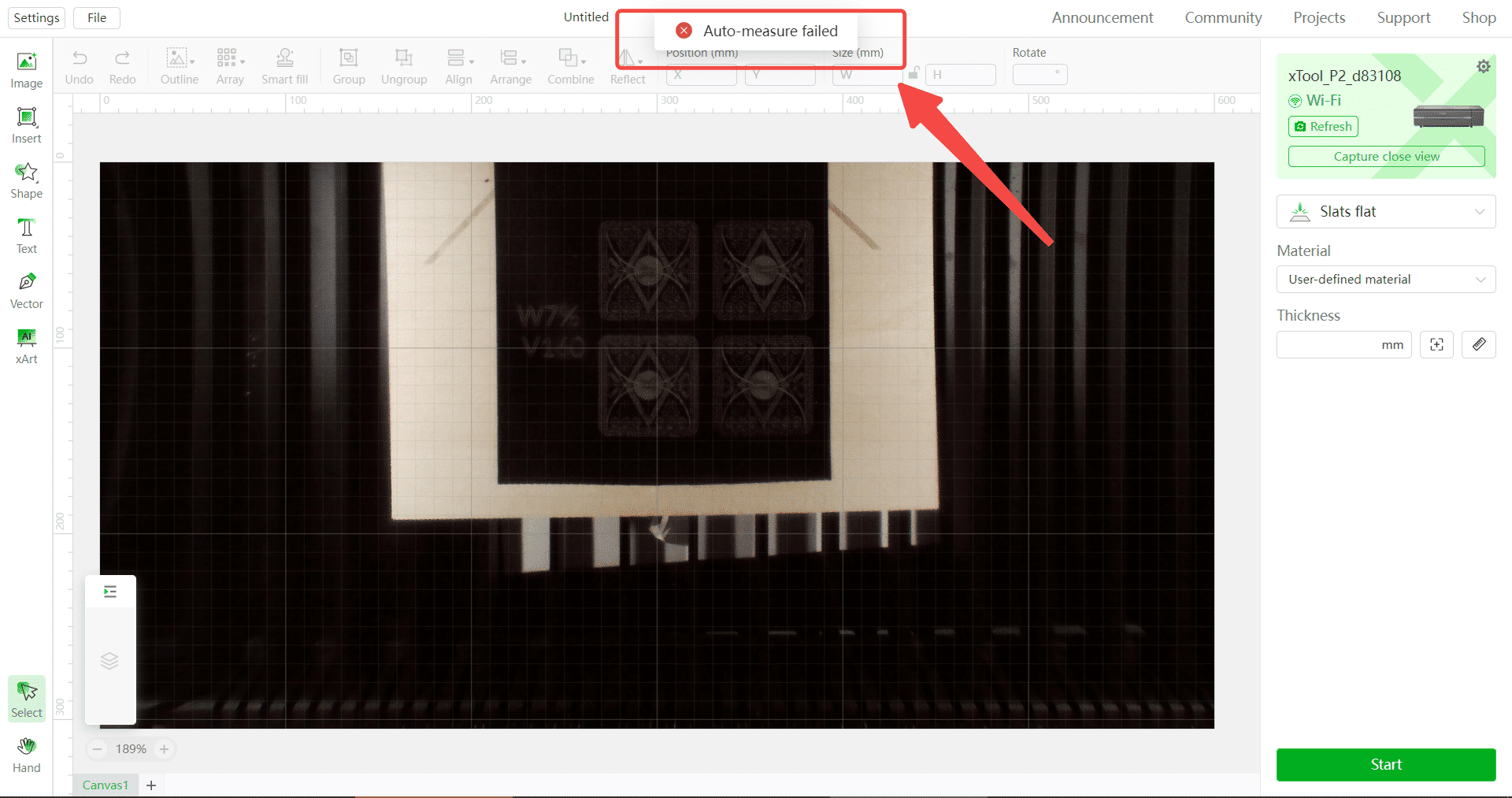Image resolution: width=1512 pixels, height=798 pixels.
Task: Switch to the Hand pan tool
Action: (27, 755)
